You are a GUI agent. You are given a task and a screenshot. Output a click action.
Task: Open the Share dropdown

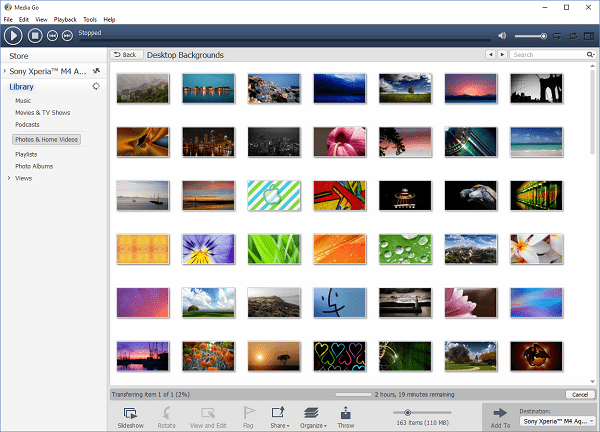click(x=278, y=414)
